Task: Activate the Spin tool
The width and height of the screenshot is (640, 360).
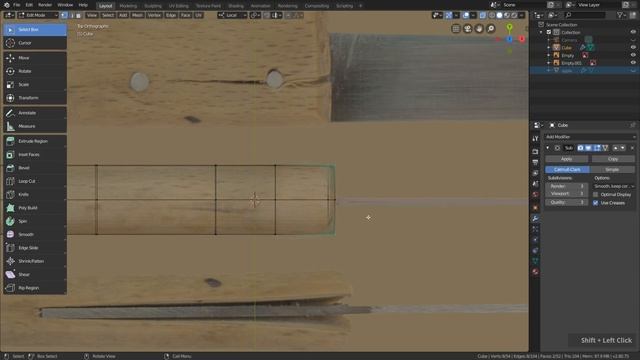Action: pyautogui.click(x=35, y=221)
